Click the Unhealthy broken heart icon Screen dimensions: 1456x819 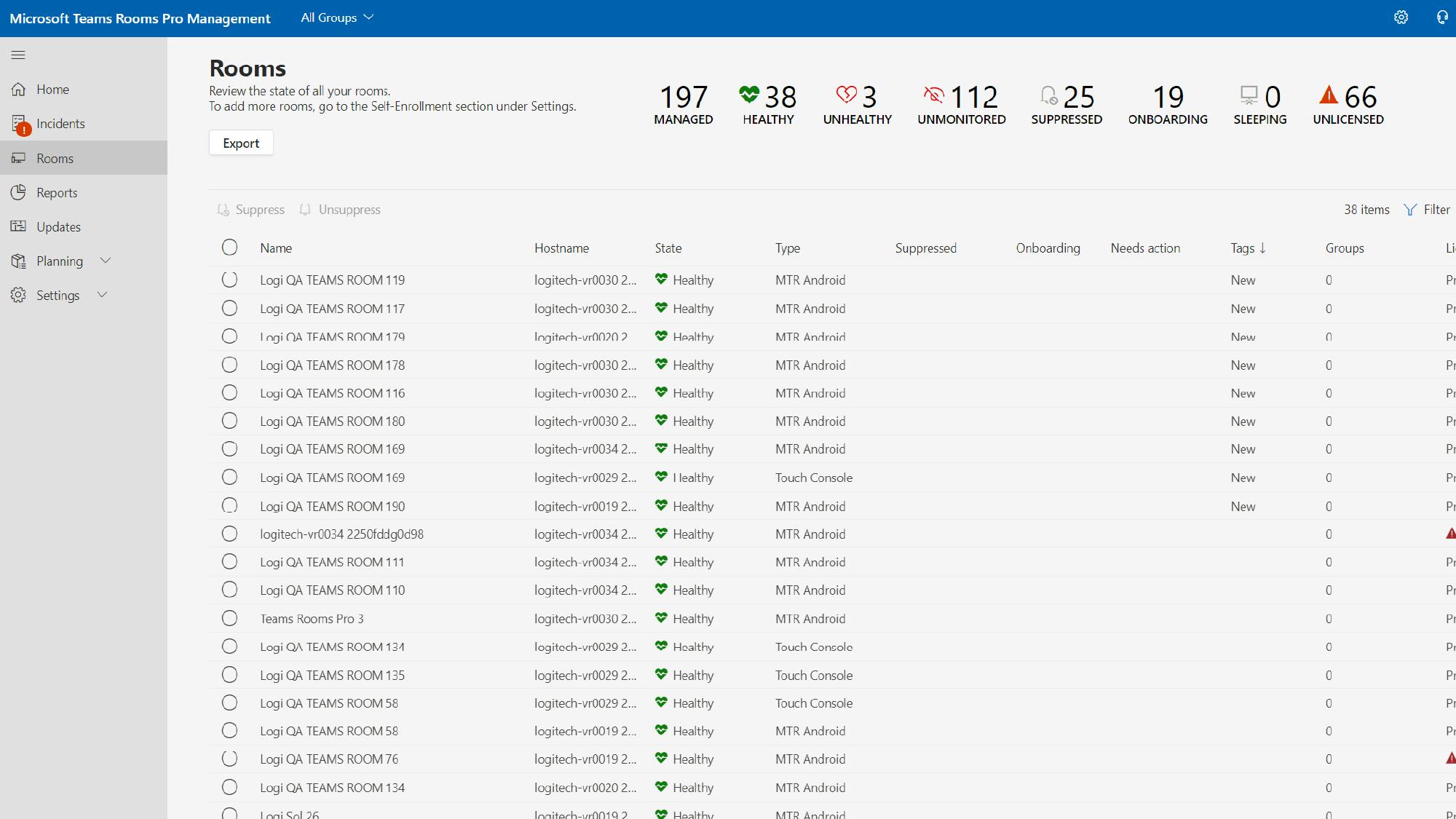[x=846, y=95]
